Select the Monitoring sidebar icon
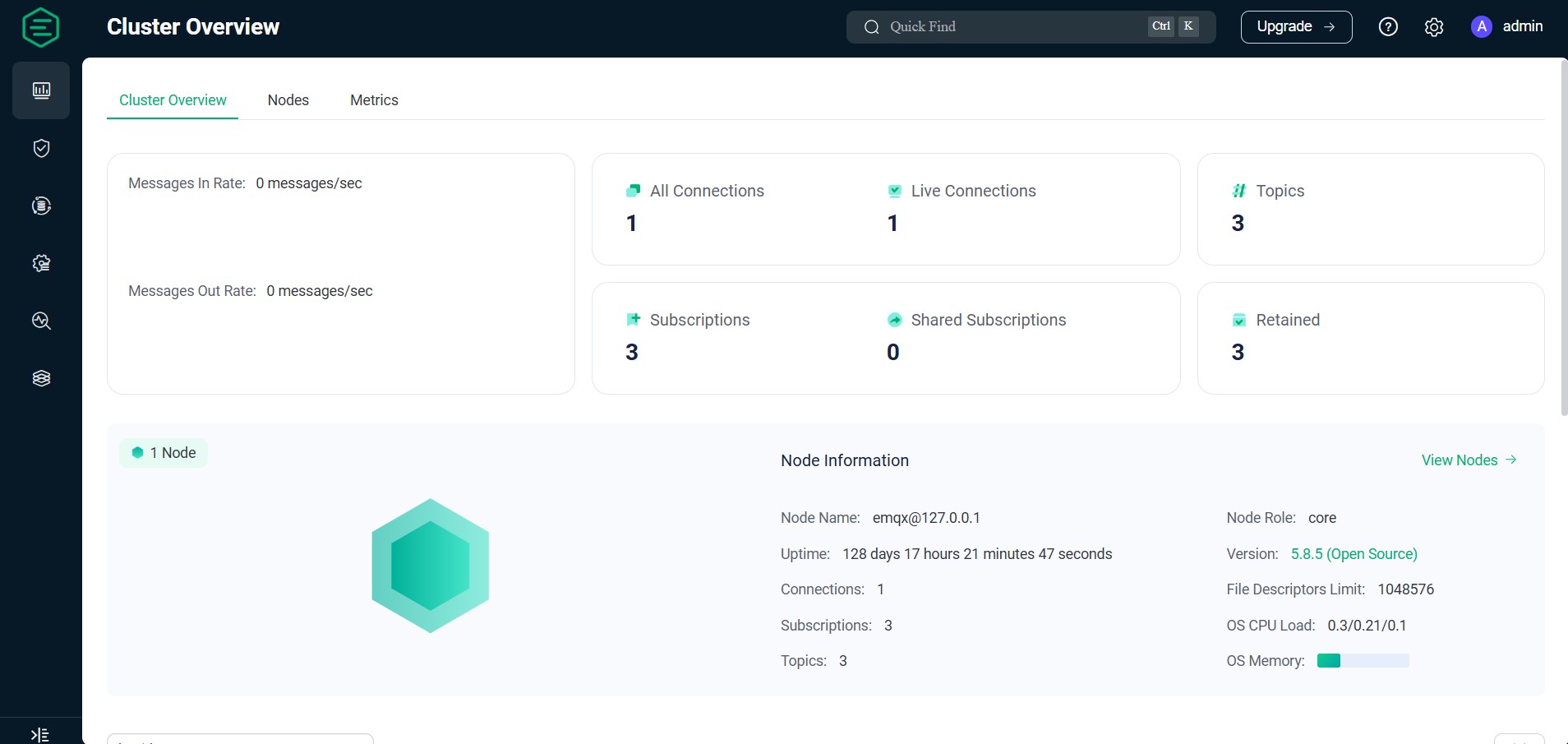The height and width of the screenshot is (744, 1568). tap(40, 90)
